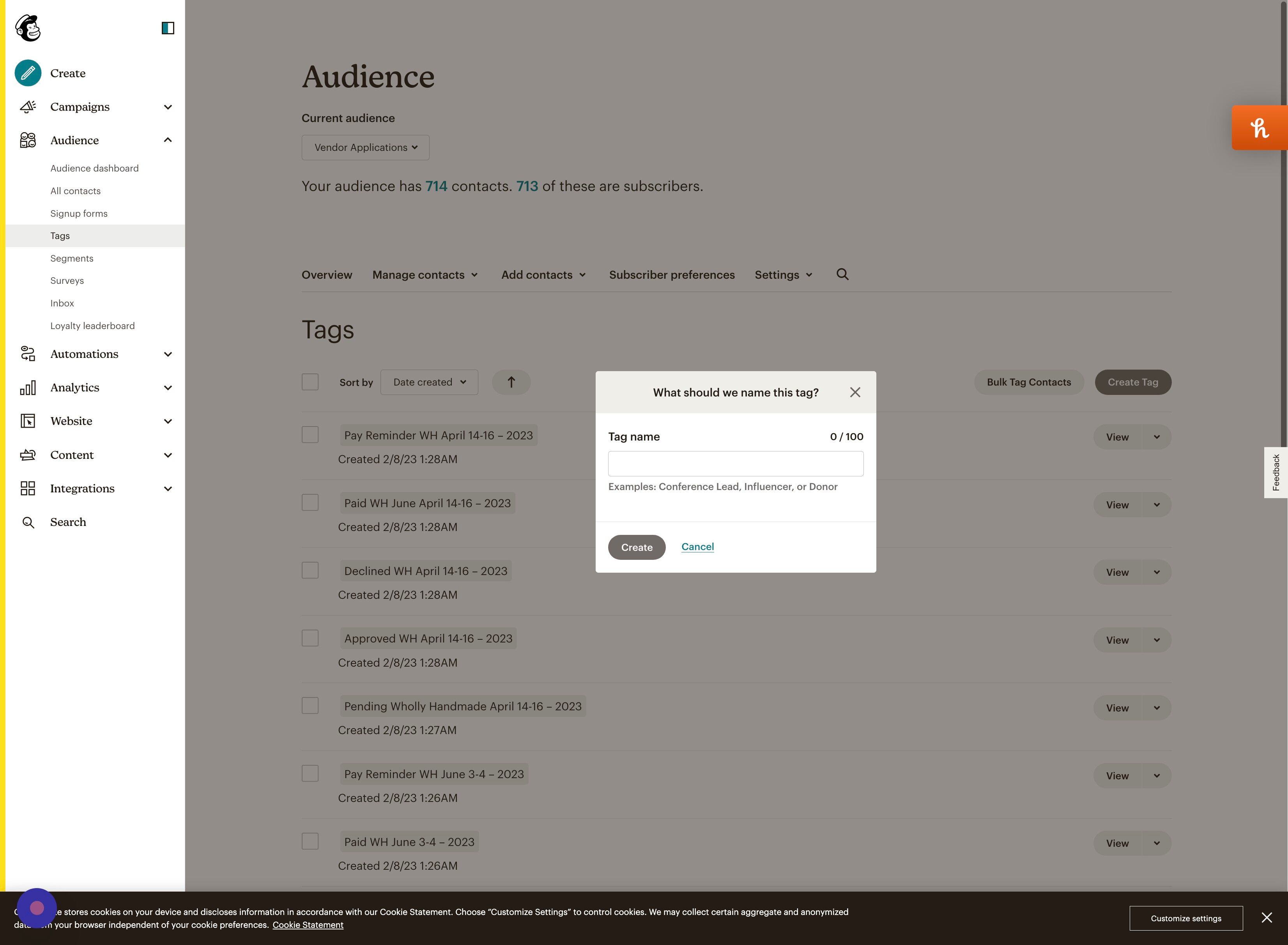Toggle the ascending sort arrow icon
Screen dimensions: 1288x945
[511, 382]
